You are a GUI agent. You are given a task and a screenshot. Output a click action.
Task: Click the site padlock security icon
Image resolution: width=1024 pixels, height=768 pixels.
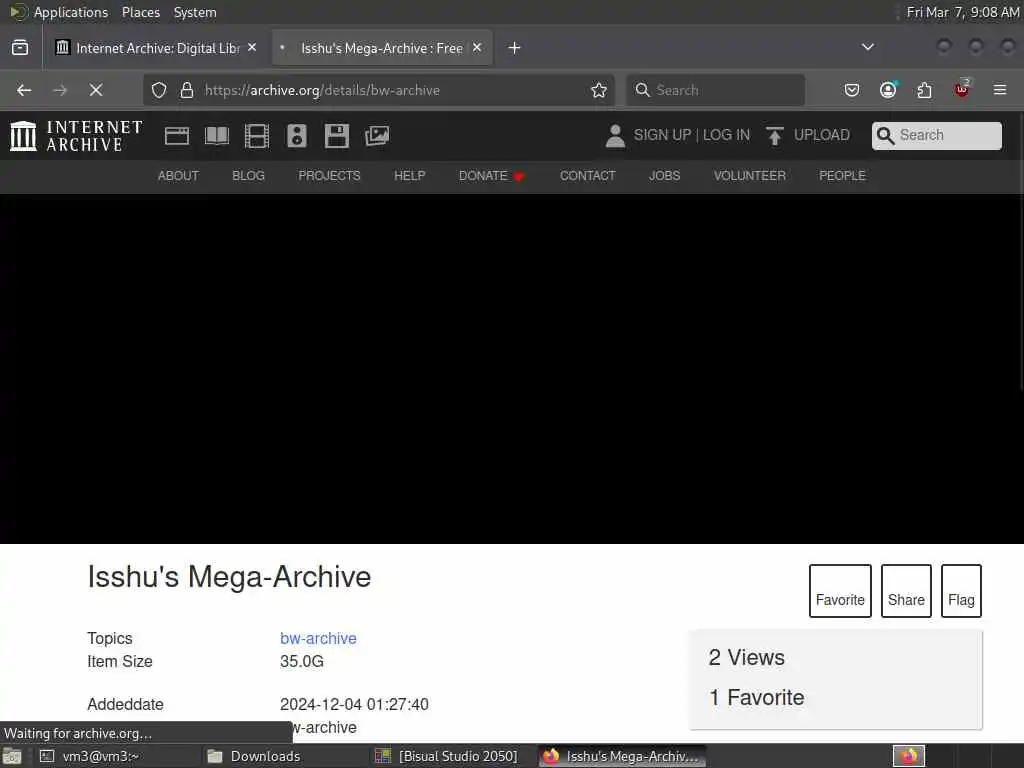coord(187,90)
